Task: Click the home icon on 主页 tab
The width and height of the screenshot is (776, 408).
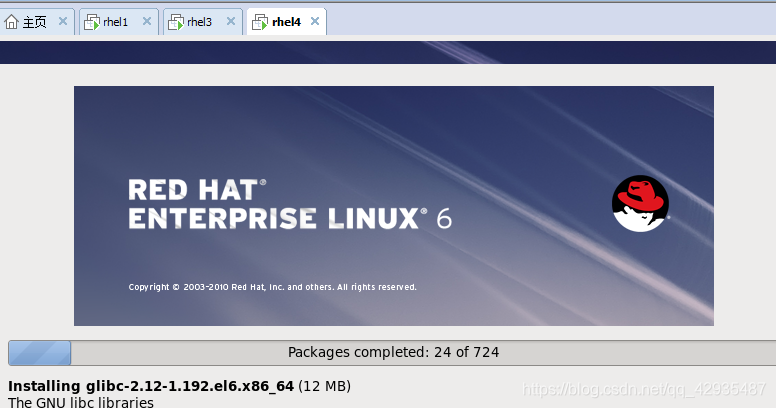Action: click(x=11, y=22)
